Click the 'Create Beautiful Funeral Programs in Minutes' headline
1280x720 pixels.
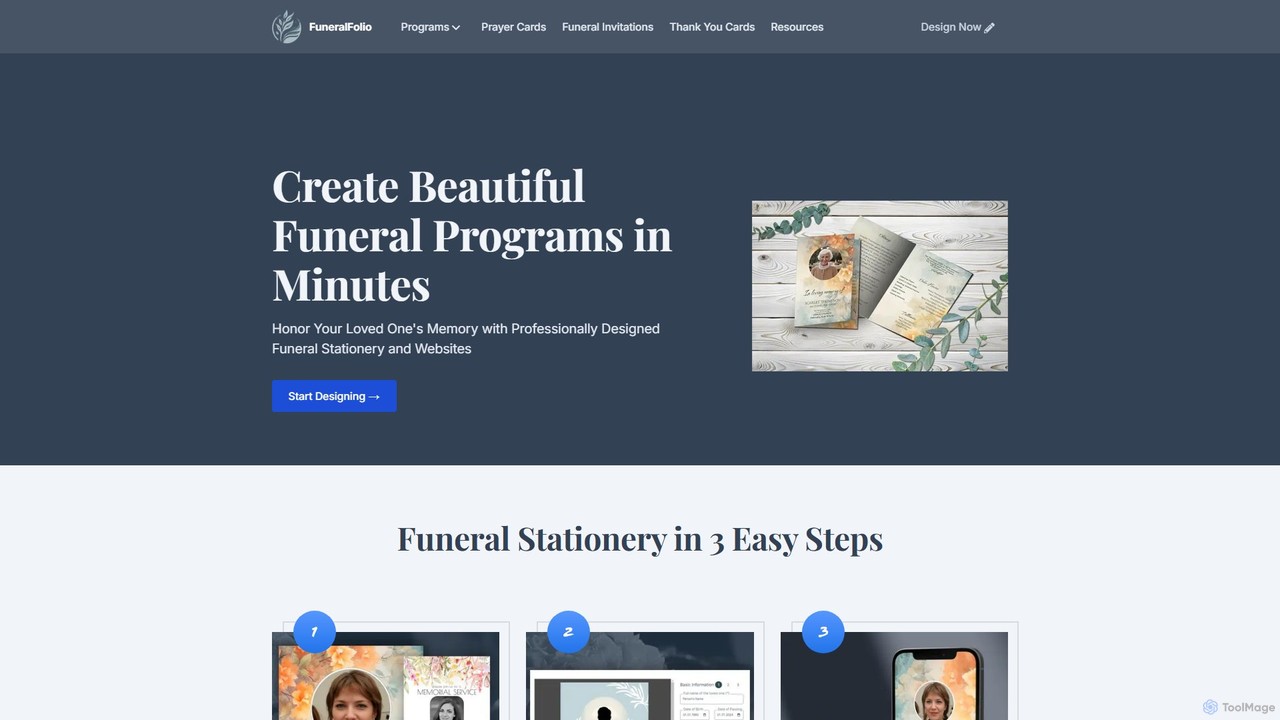click(472, 235)
